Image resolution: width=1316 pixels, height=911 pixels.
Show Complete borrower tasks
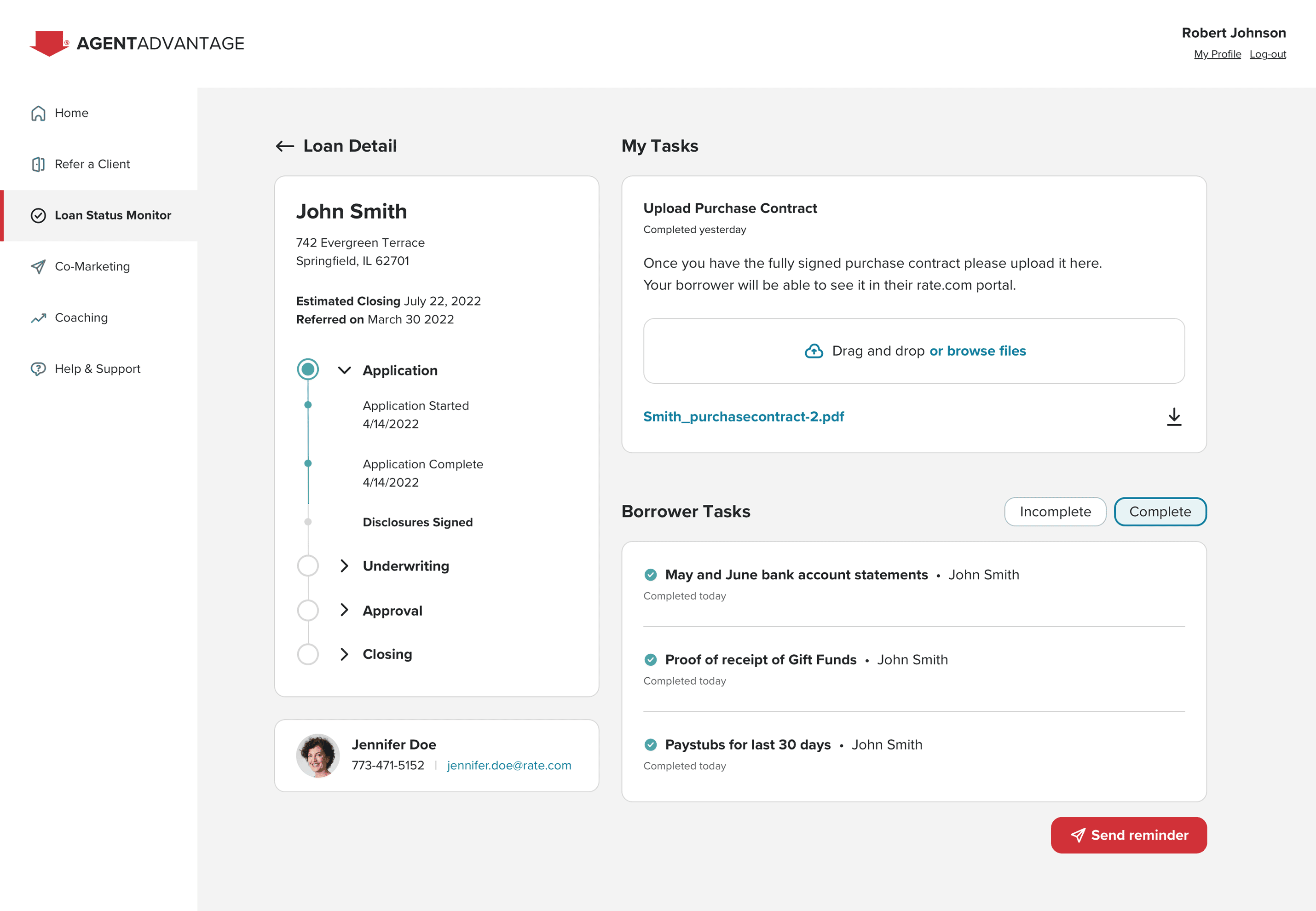(1160, 512)
